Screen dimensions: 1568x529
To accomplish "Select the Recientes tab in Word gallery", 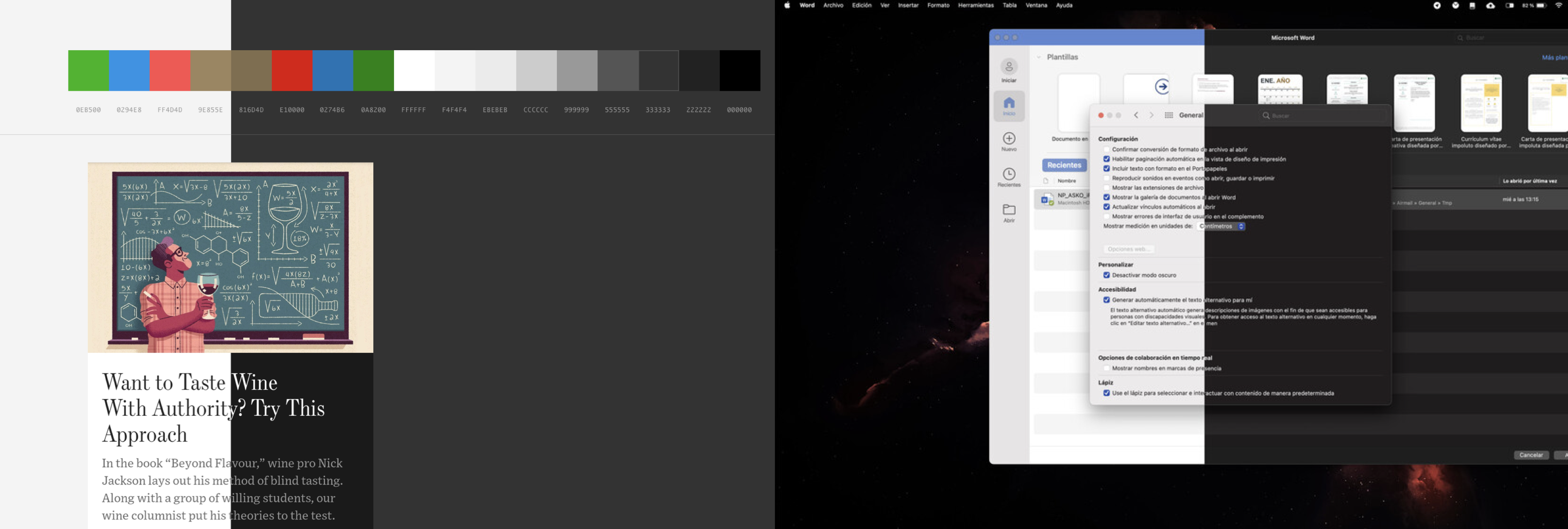I will pyautogui.click(x=1064, y=165).
